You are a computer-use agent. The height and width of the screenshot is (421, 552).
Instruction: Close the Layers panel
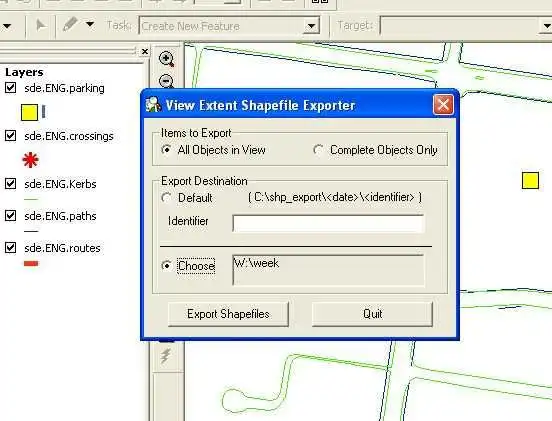145,51
